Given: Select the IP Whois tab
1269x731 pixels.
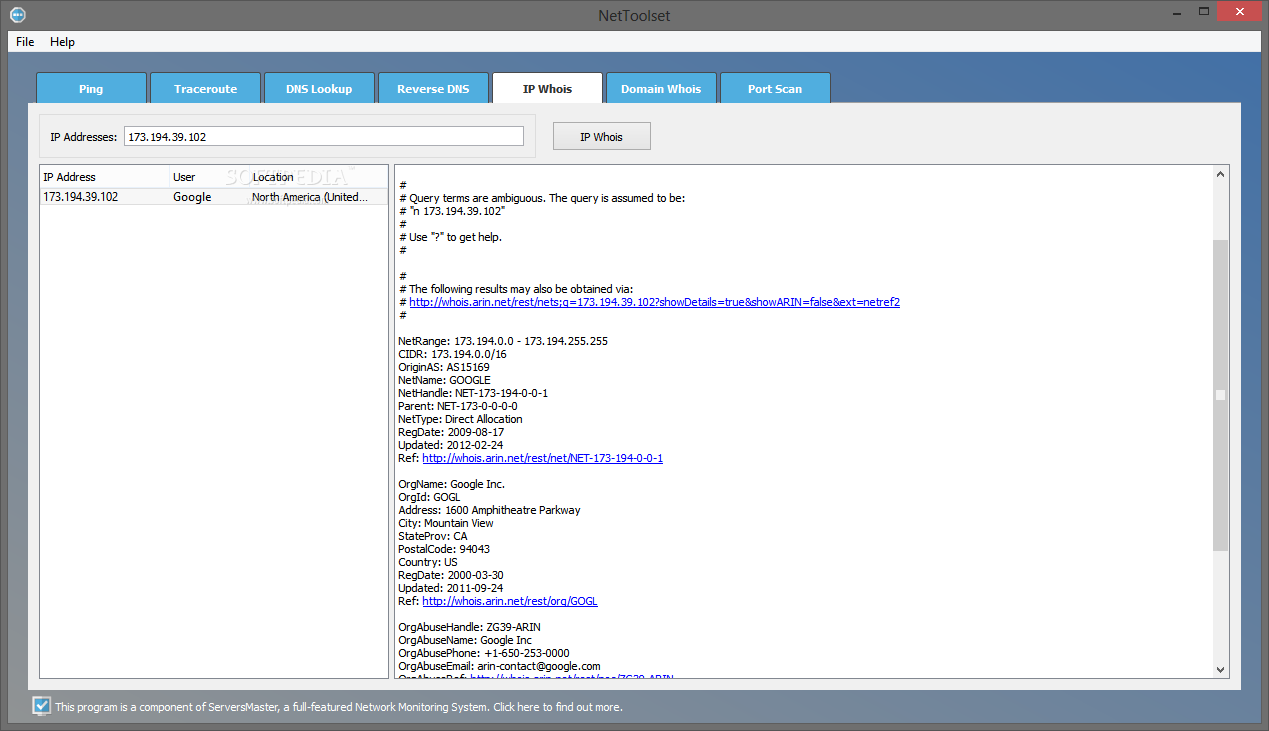Looking at the screenshot, I should pos(547,88).
